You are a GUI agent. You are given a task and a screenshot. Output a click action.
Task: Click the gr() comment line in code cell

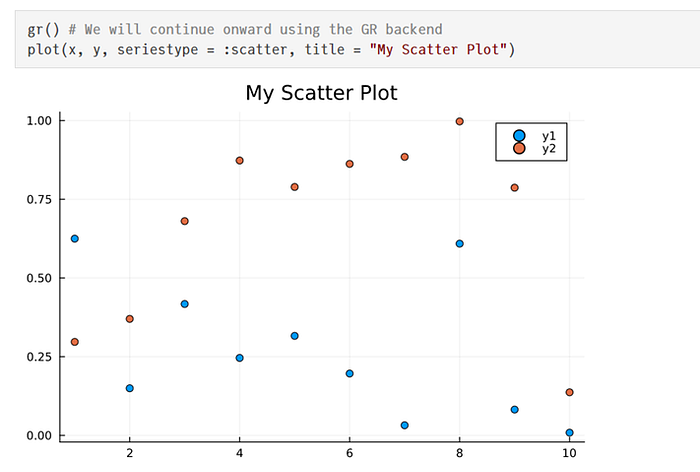coord(235,29)
